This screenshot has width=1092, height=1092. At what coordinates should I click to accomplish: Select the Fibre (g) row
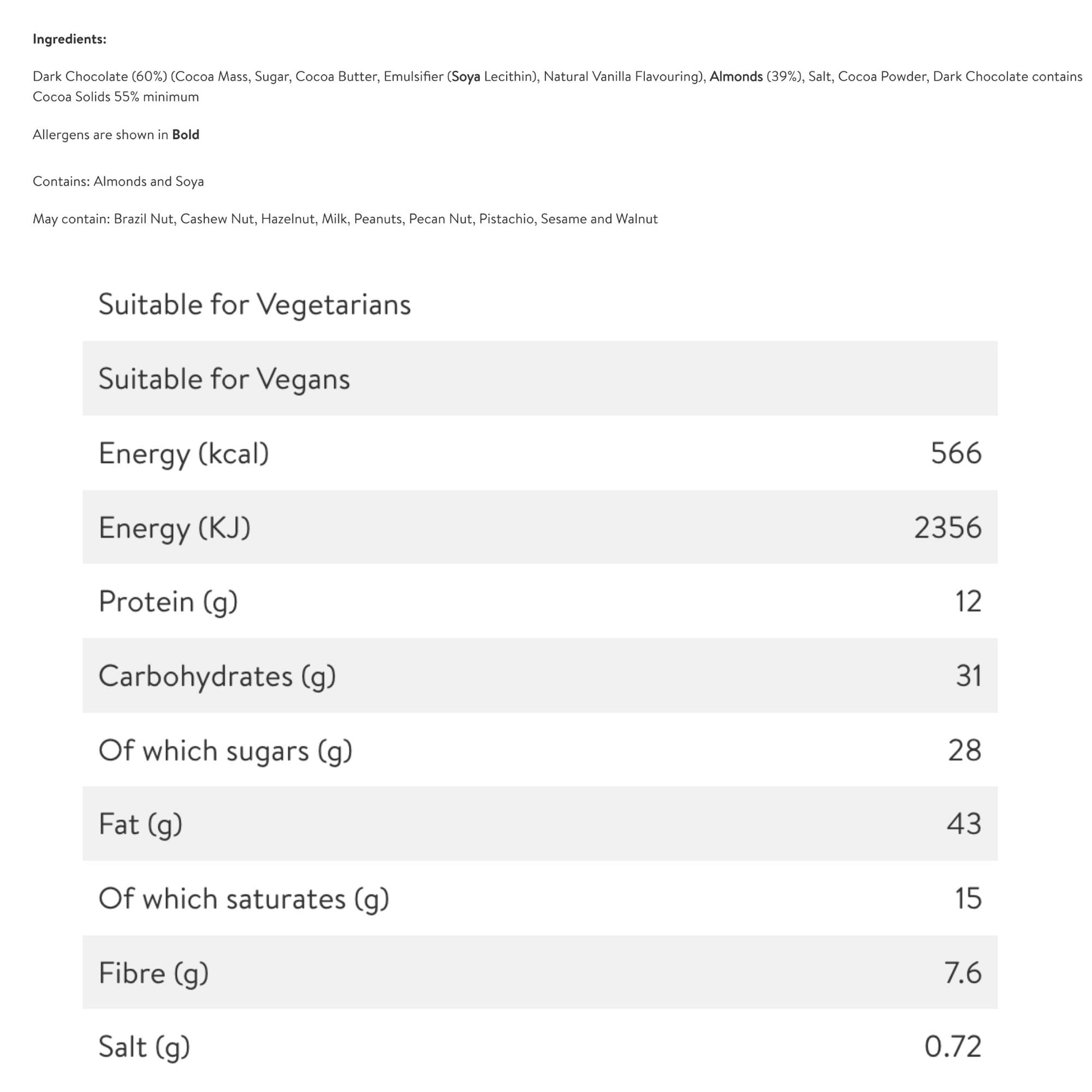pos(540,972)
